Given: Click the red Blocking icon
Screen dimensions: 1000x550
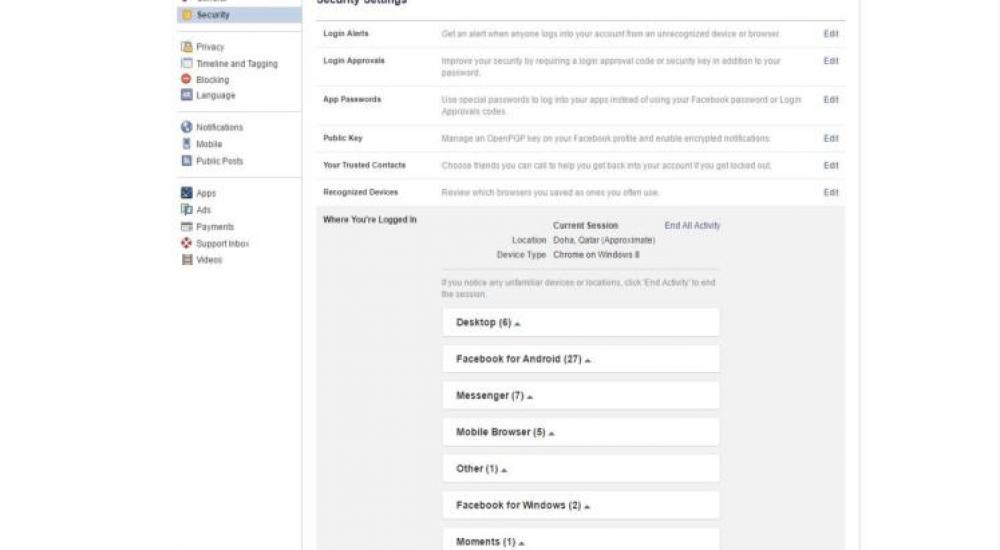Looking at the screenshot, I should pos(187,80).
